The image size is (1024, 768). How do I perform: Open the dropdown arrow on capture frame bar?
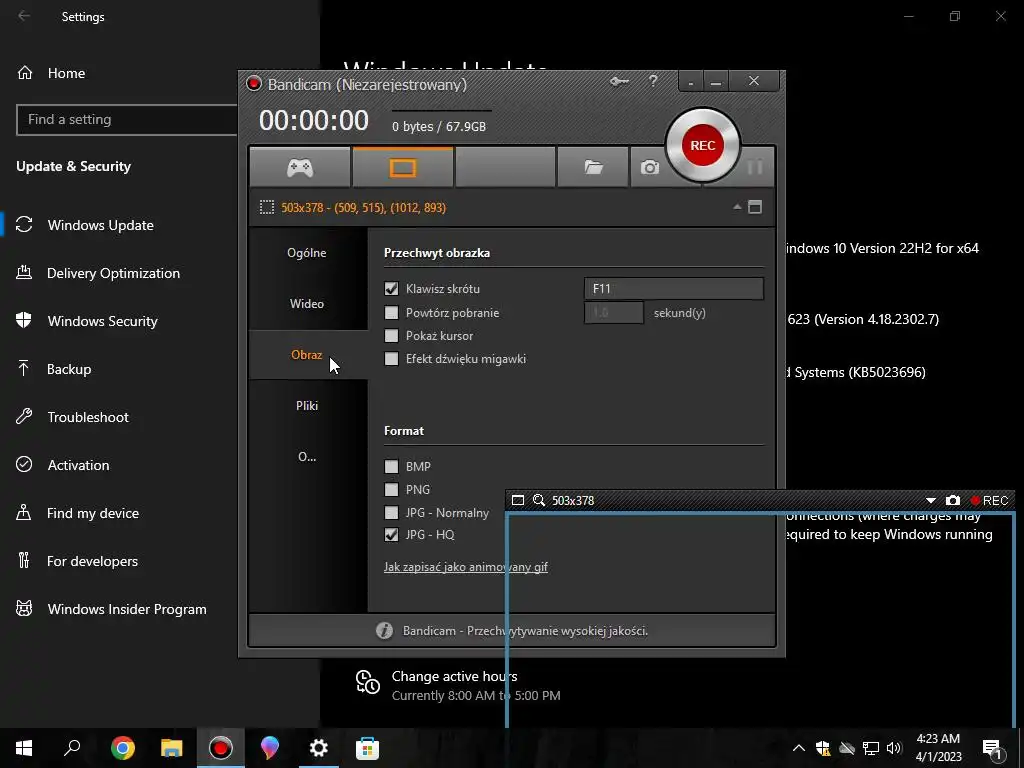click(931, 501)
